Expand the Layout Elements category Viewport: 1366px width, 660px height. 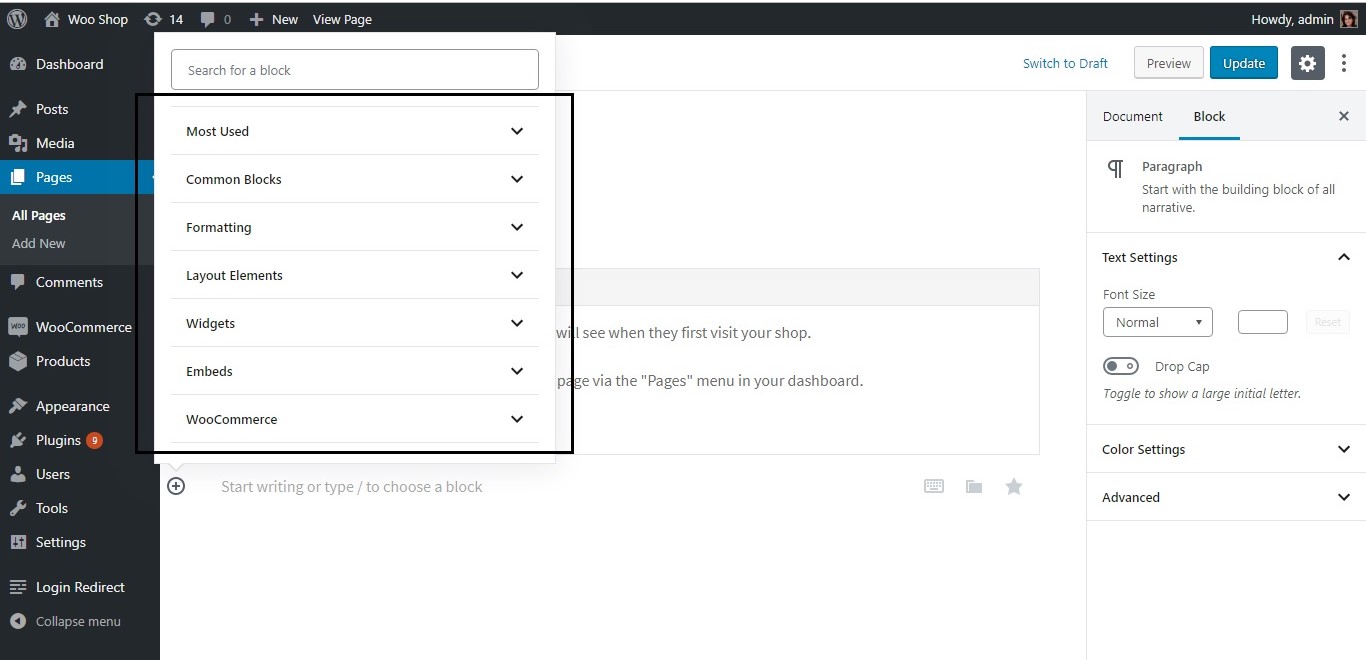click(x=355, y=275)
